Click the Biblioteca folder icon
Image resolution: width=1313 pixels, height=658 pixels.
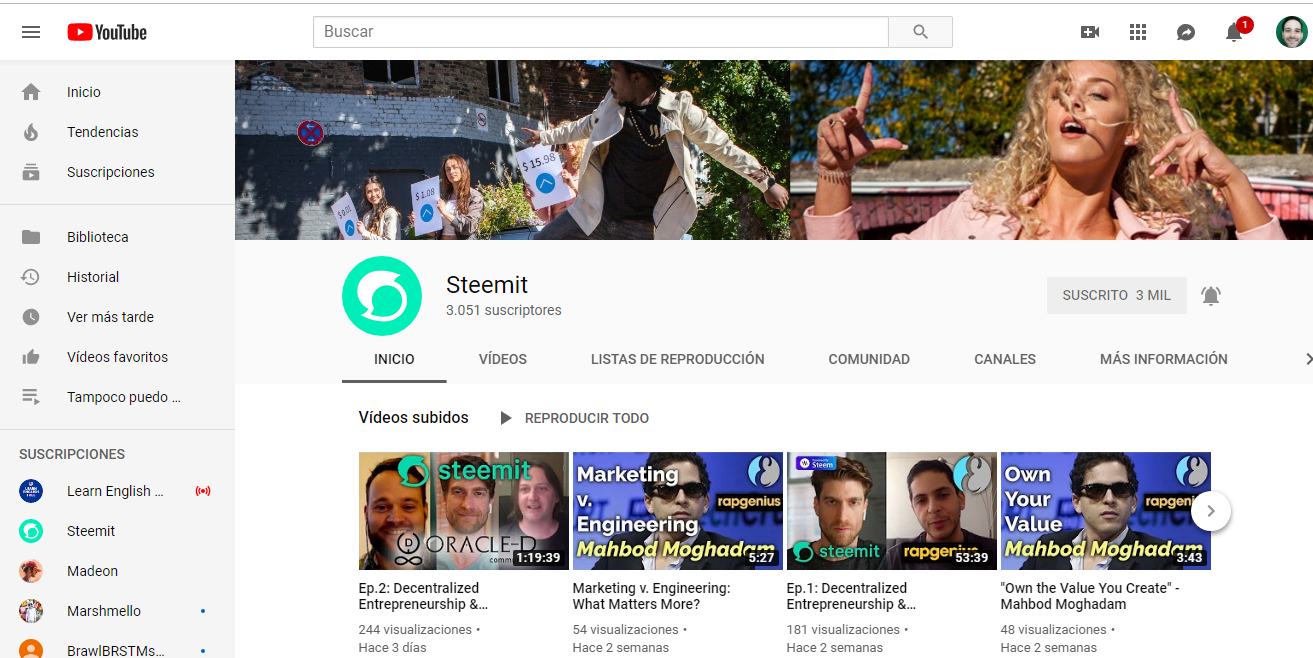tap(31, 237)
